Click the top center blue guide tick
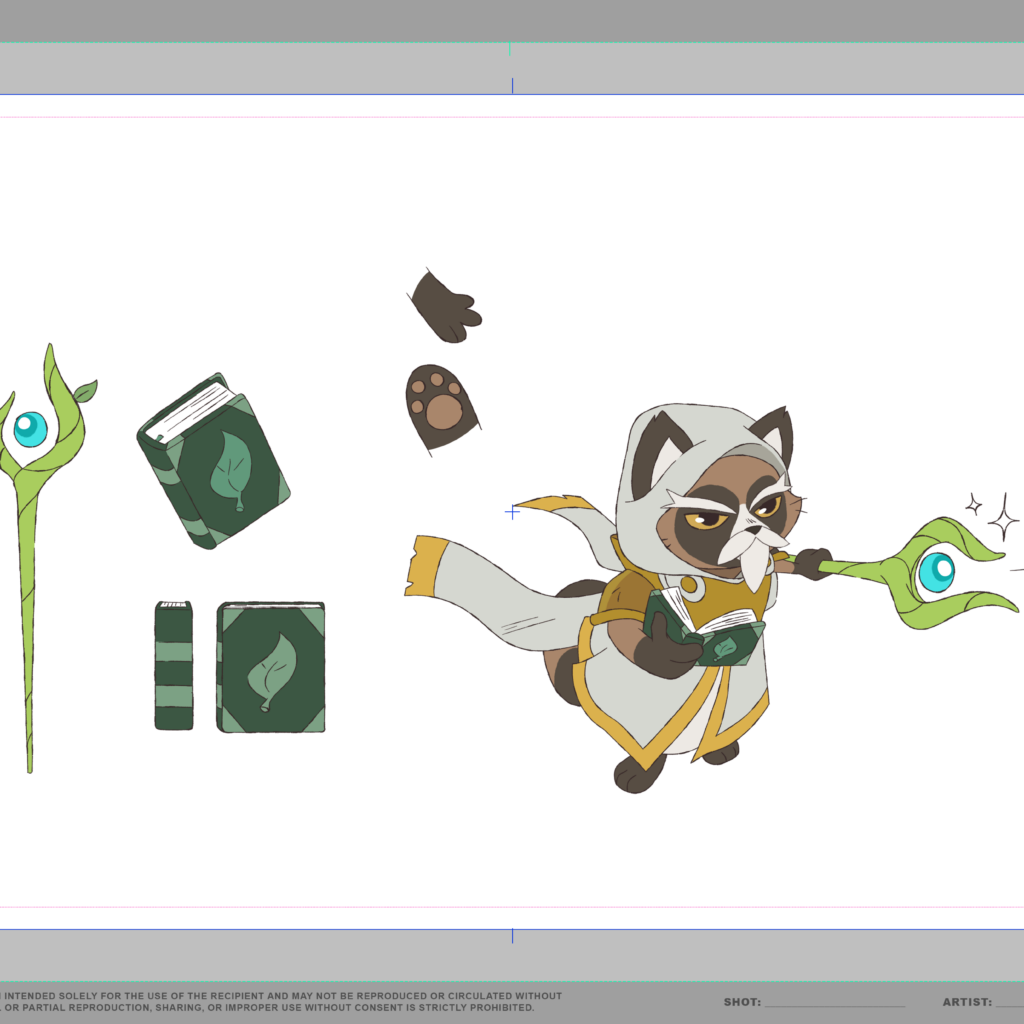Screen dimensions: 1024x1024 513,86
